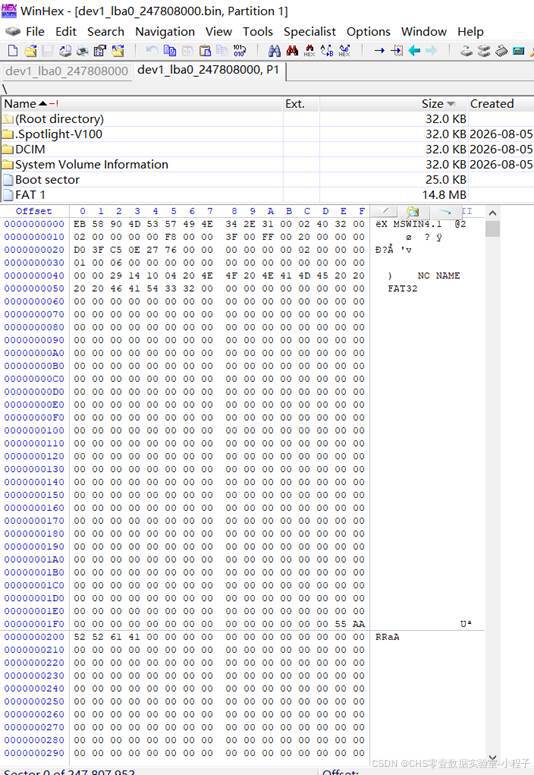Click offset 00000001F0 row label
Viewport: 534px width, 775px height.
[34, 624]
